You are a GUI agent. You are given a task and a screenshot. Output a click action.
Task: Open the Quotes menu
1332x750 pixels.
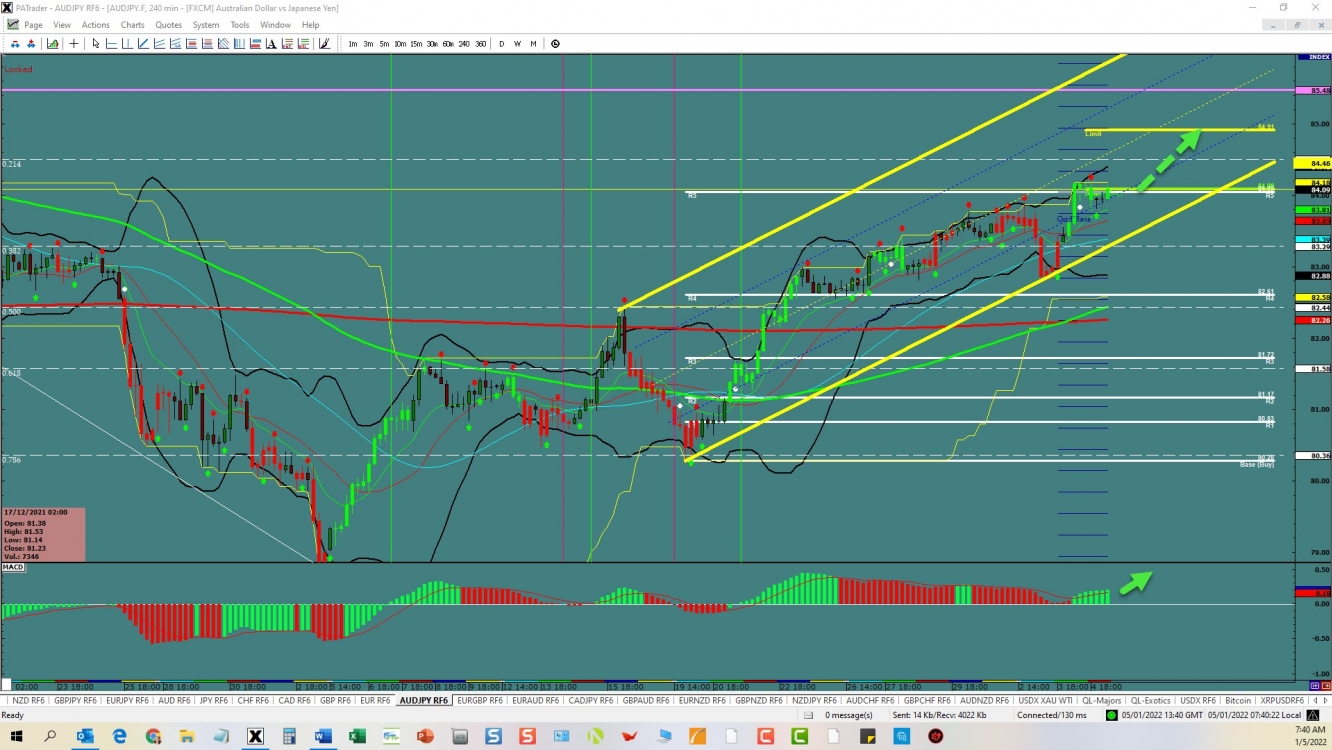(169, 25)
